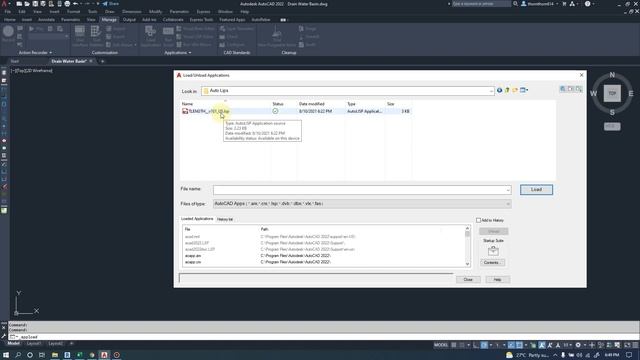Click the Load button in the dialog

coord(536,189)
